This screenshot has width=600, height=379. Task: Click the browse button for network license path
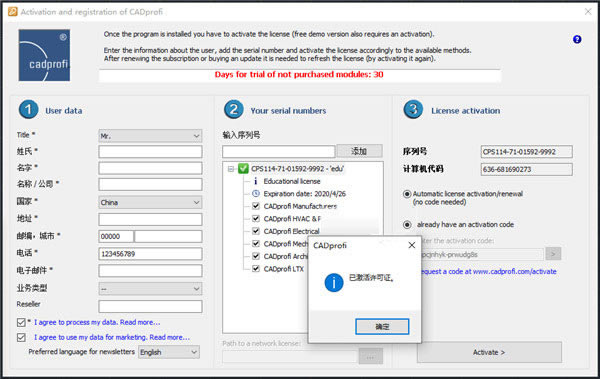click(370, 357)
